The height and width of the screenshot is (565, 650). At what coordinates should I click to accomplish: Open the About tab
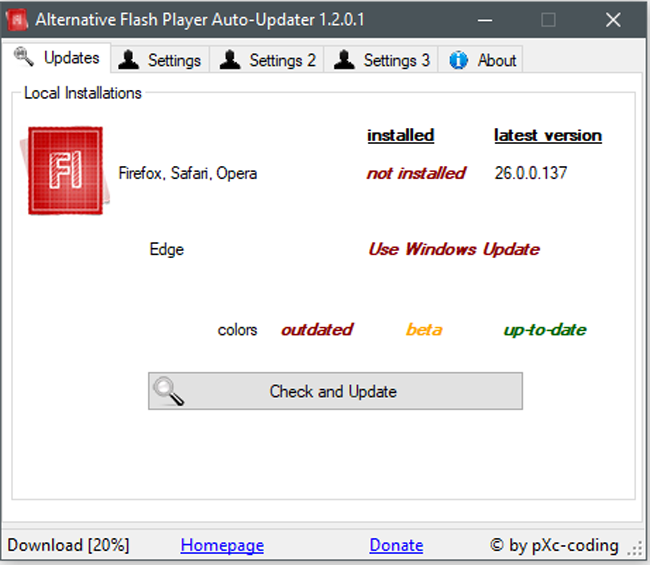[x=480, y=61]
